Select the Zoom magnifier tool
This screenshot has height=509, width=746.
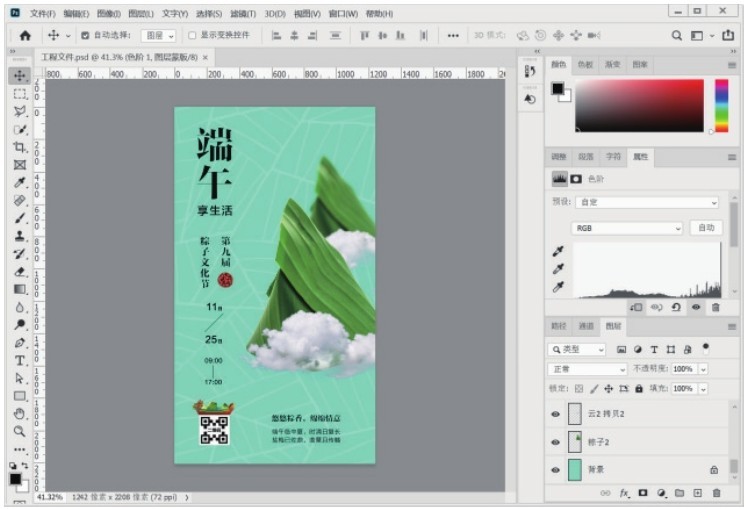click(19, 431)
